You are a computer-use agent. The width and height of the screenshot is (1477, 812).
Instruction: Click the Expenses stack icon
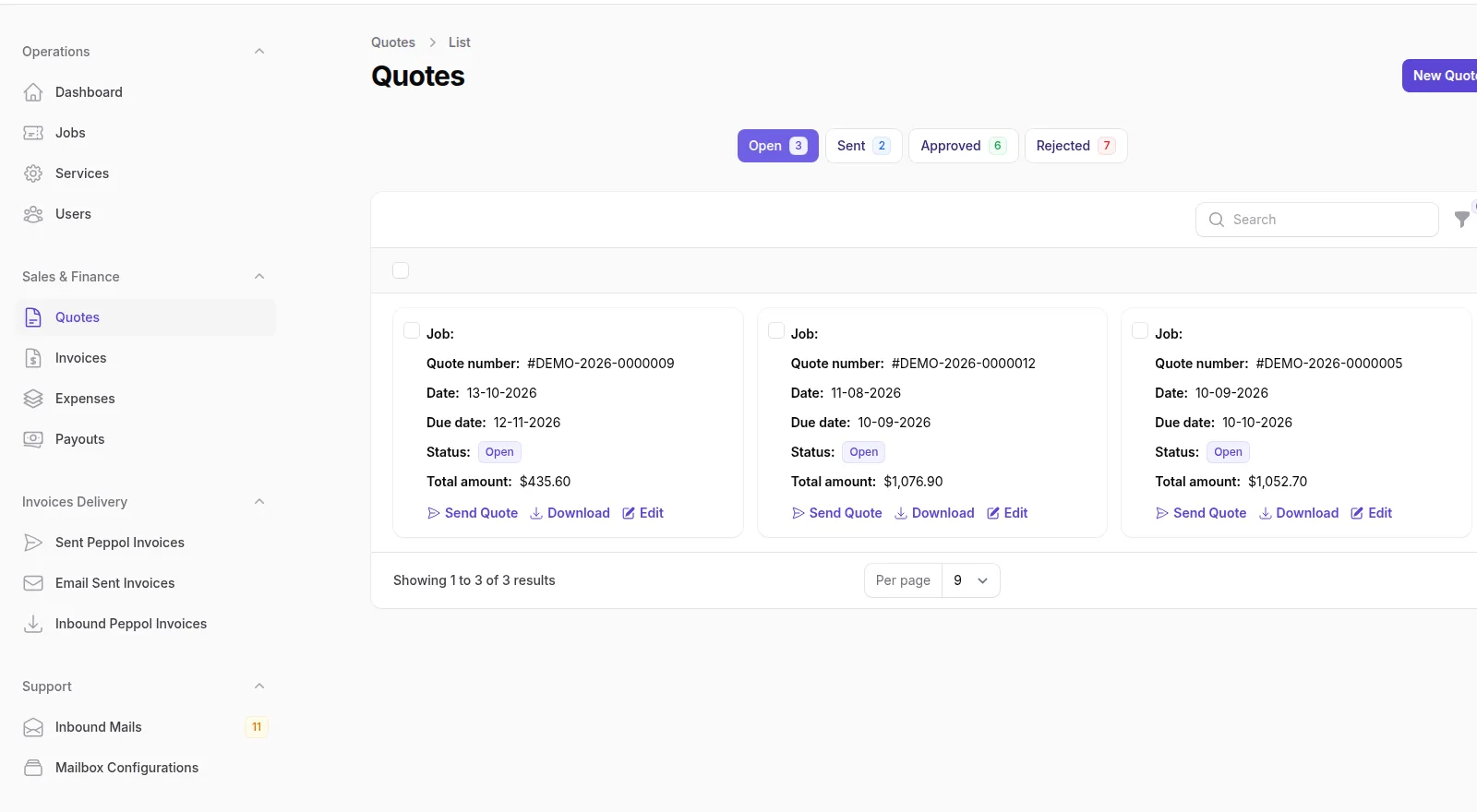tap(33, 399)
